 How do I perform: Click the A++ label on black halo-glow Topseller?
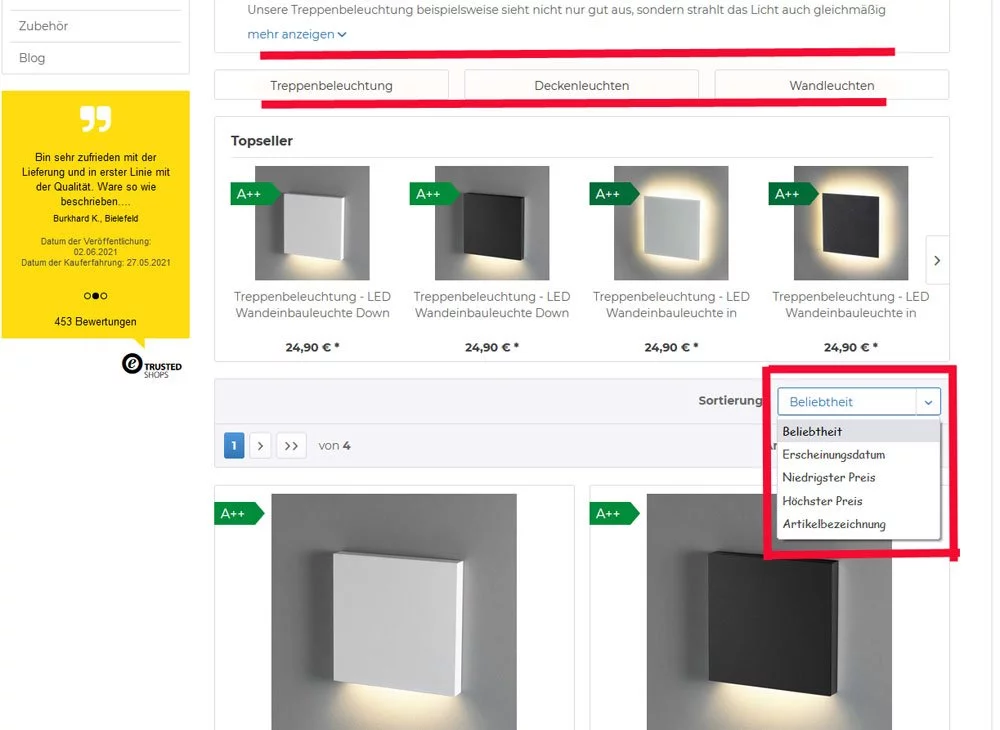[x=792, y=194]
